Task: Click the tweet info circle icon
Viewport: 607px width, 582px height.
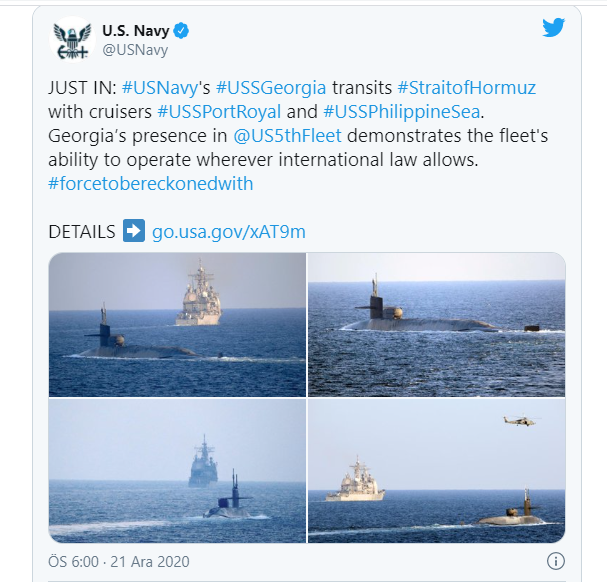Action: coord(556,561)
